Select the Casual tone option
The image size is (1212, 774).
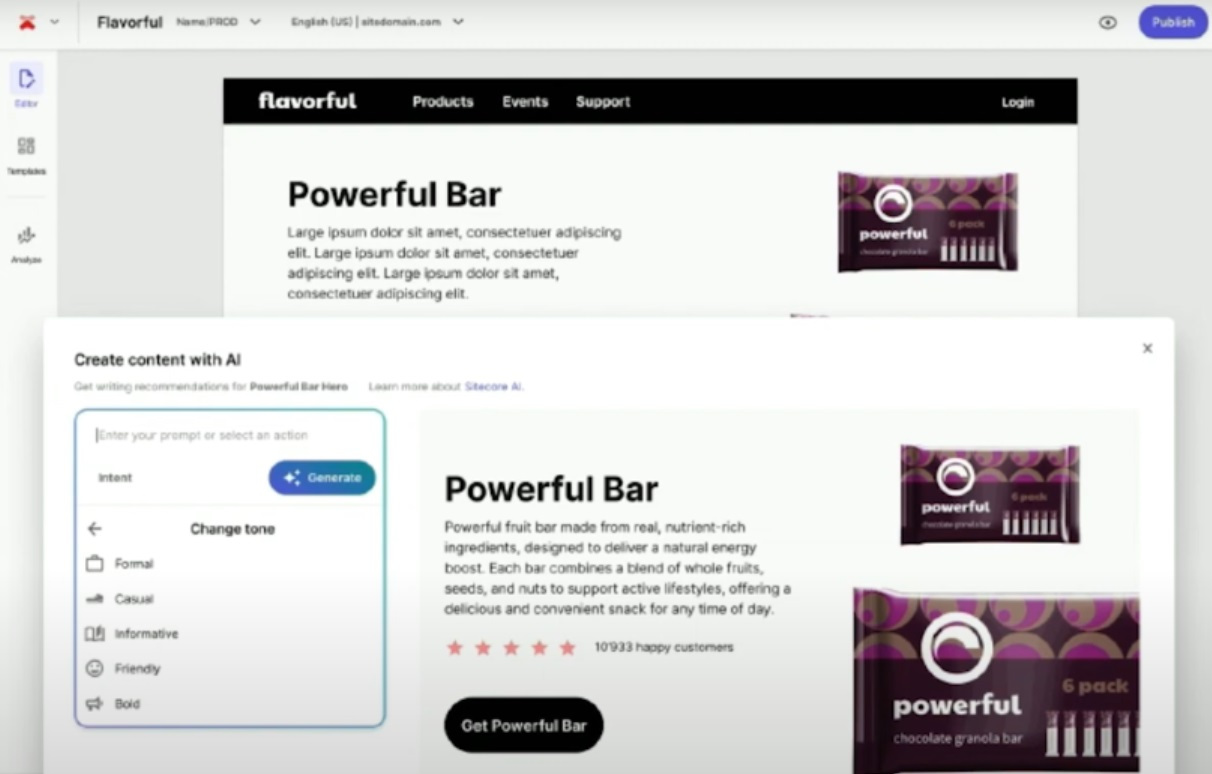tap(229, 599)
